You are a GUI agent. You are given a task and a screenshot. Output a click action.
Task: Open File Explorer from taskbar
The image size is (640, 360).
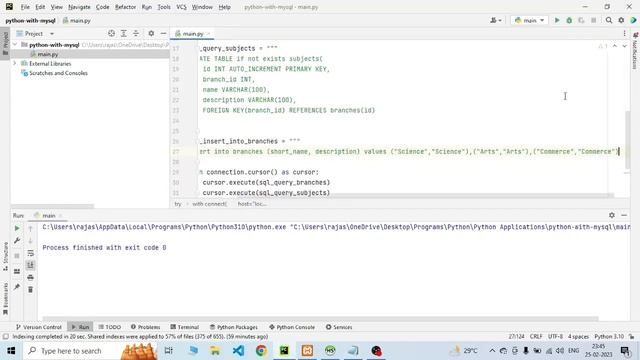point(215,351)
